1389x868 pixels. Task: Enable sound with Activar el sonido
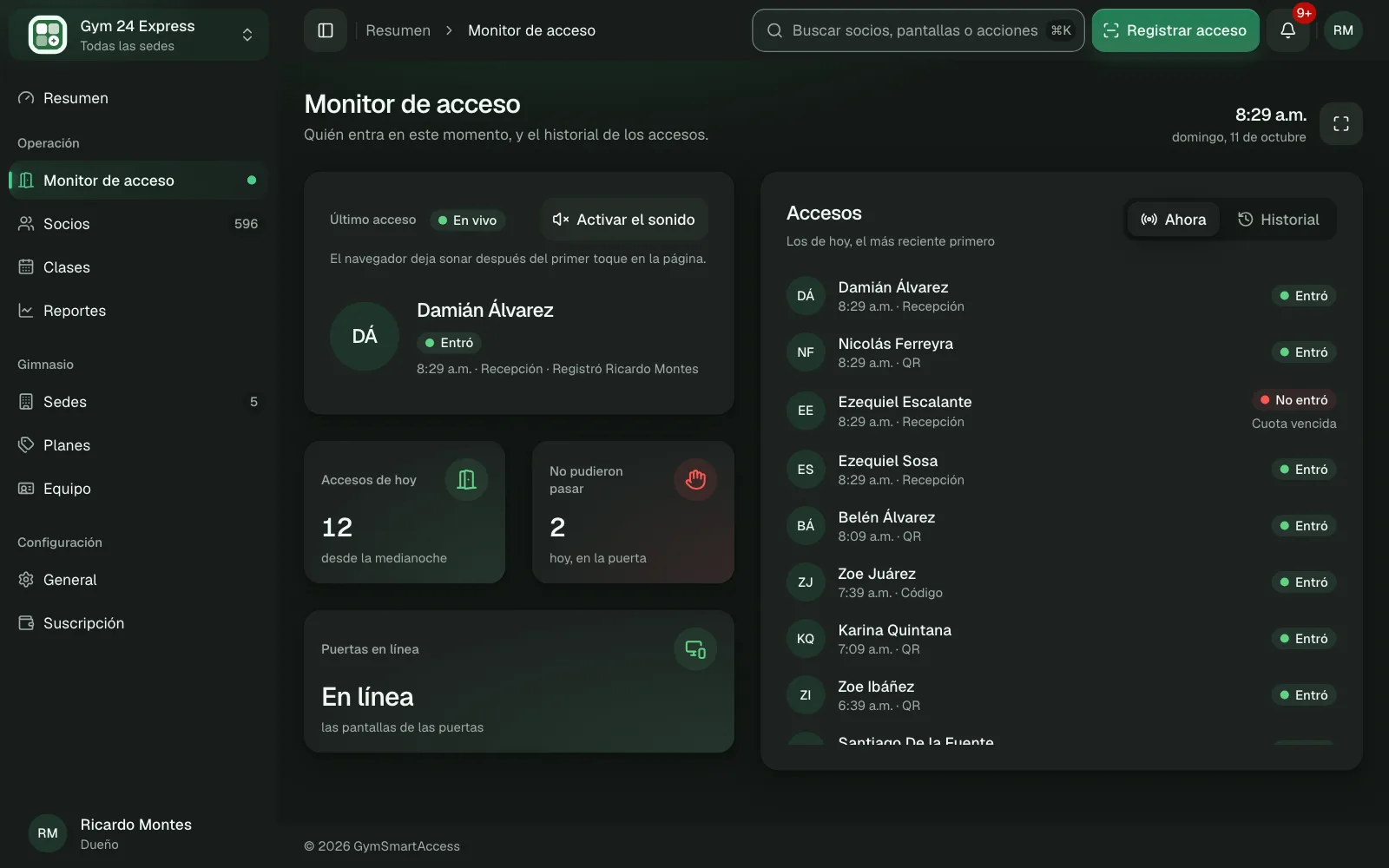point(624,220)
